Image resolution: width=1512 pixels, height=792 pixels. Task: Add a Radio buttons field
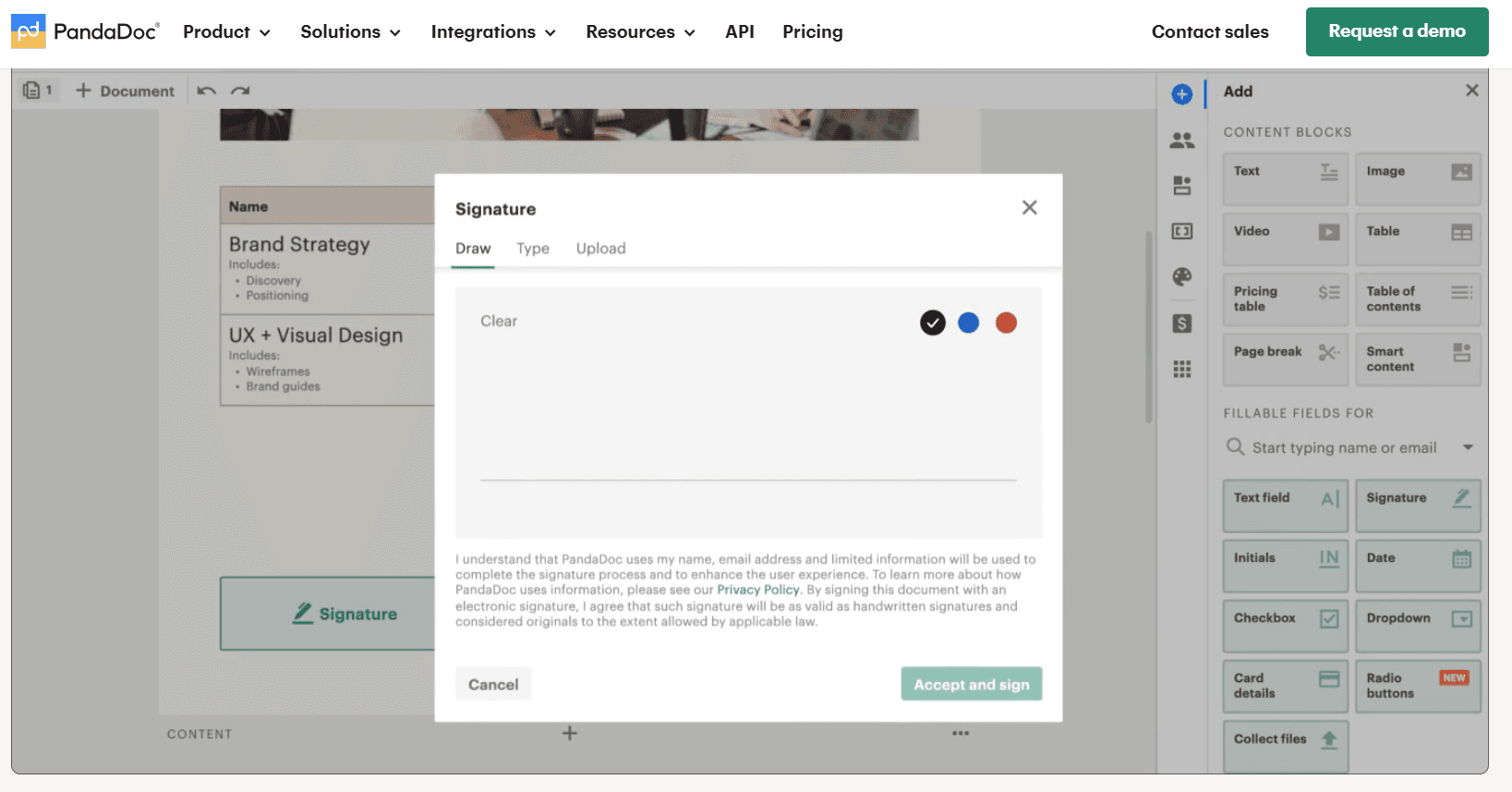[1418, 686]
